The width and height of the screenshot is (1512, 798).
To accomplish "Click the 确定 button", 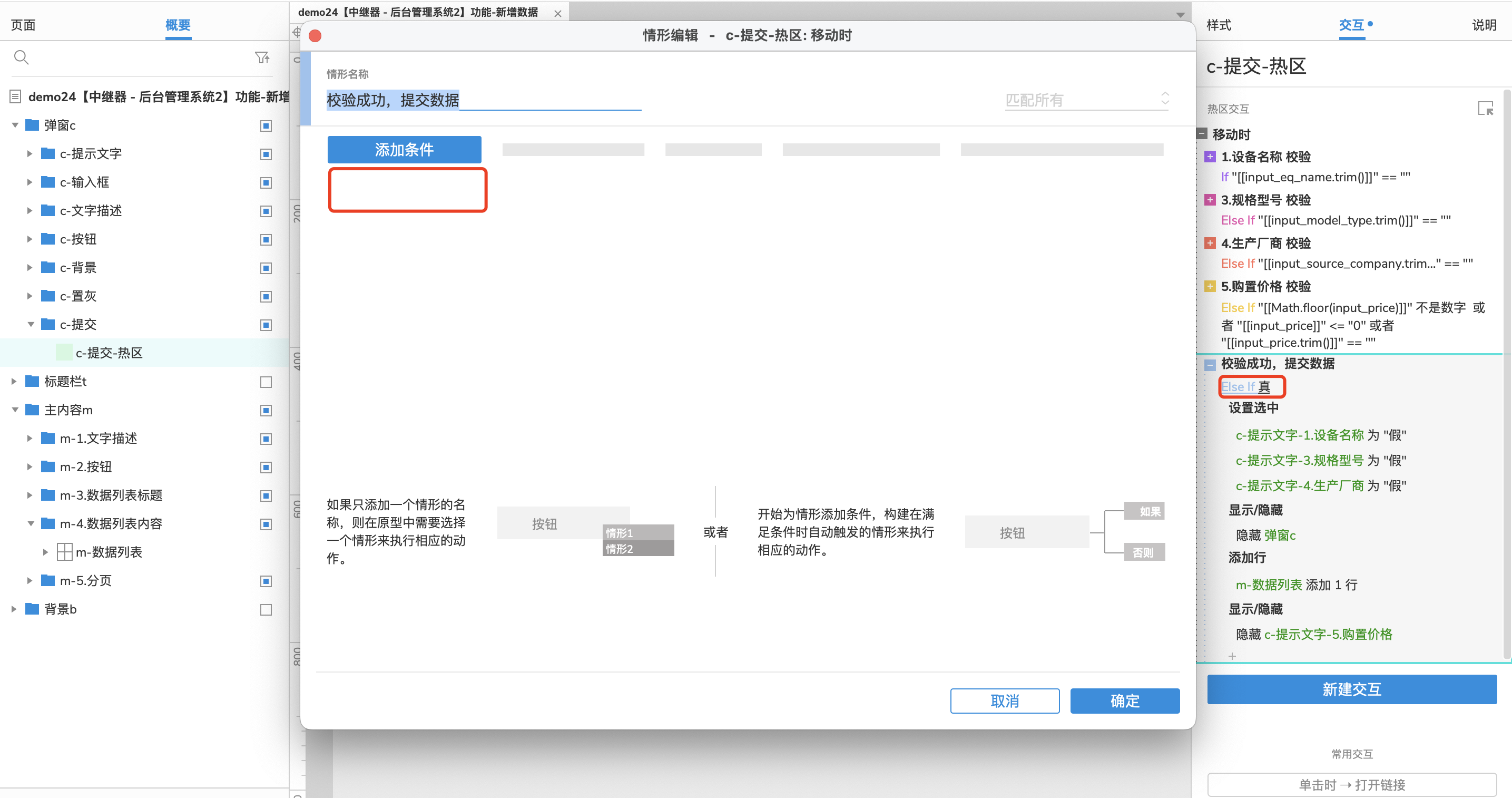I will (1125, 700).
